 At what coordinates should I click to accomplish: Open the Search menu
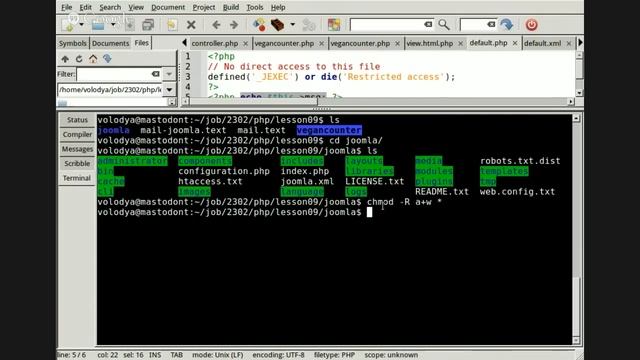coord(110,7)
